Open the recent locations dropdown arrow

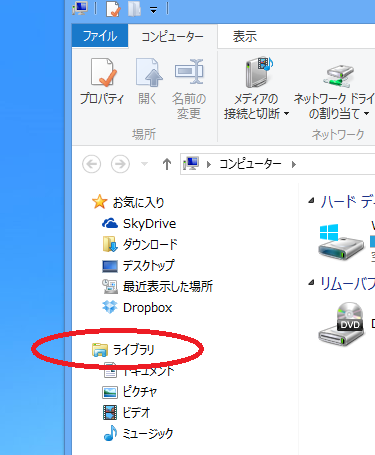coord(144,164)
